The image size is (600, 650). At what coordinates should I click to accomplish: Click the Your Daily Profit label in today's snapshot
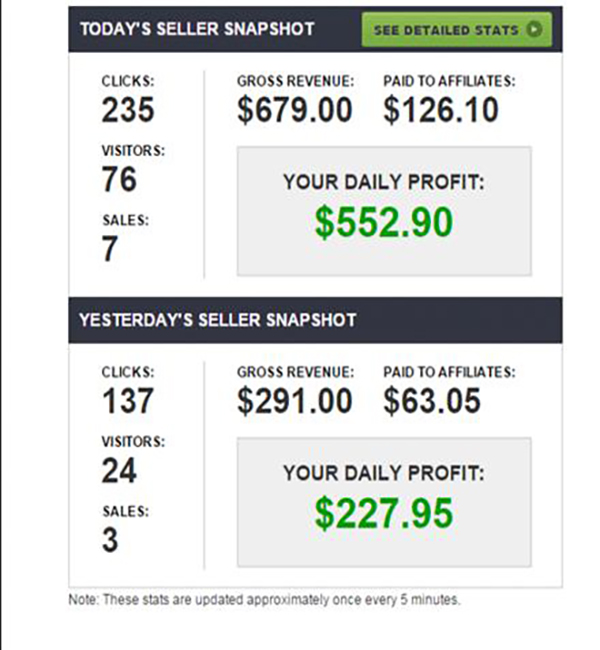pos(384,182)
